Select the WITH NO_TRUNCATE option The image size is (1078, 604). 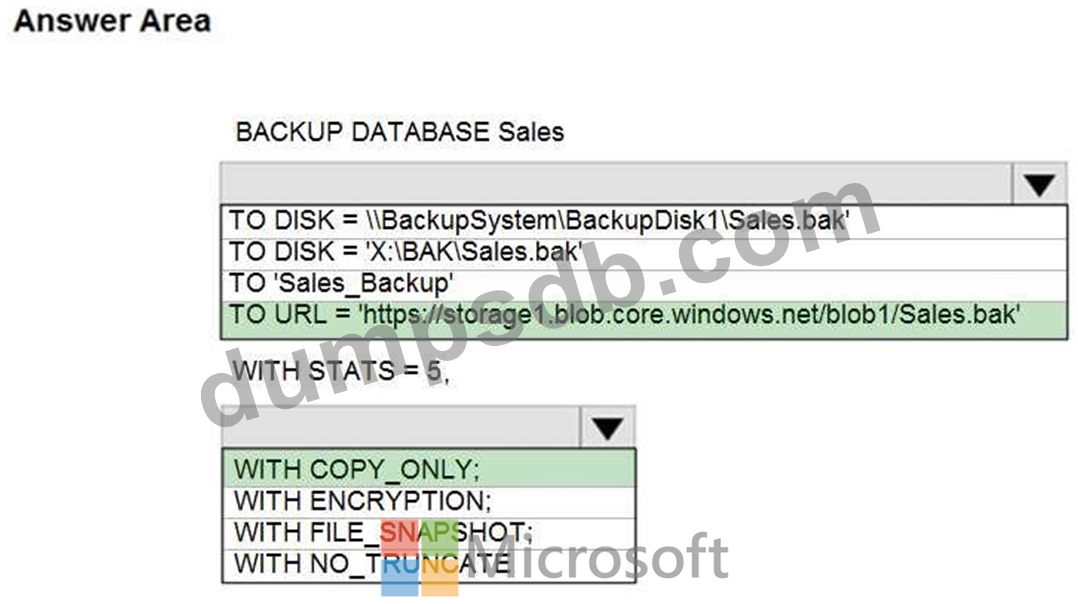(372, 563)
